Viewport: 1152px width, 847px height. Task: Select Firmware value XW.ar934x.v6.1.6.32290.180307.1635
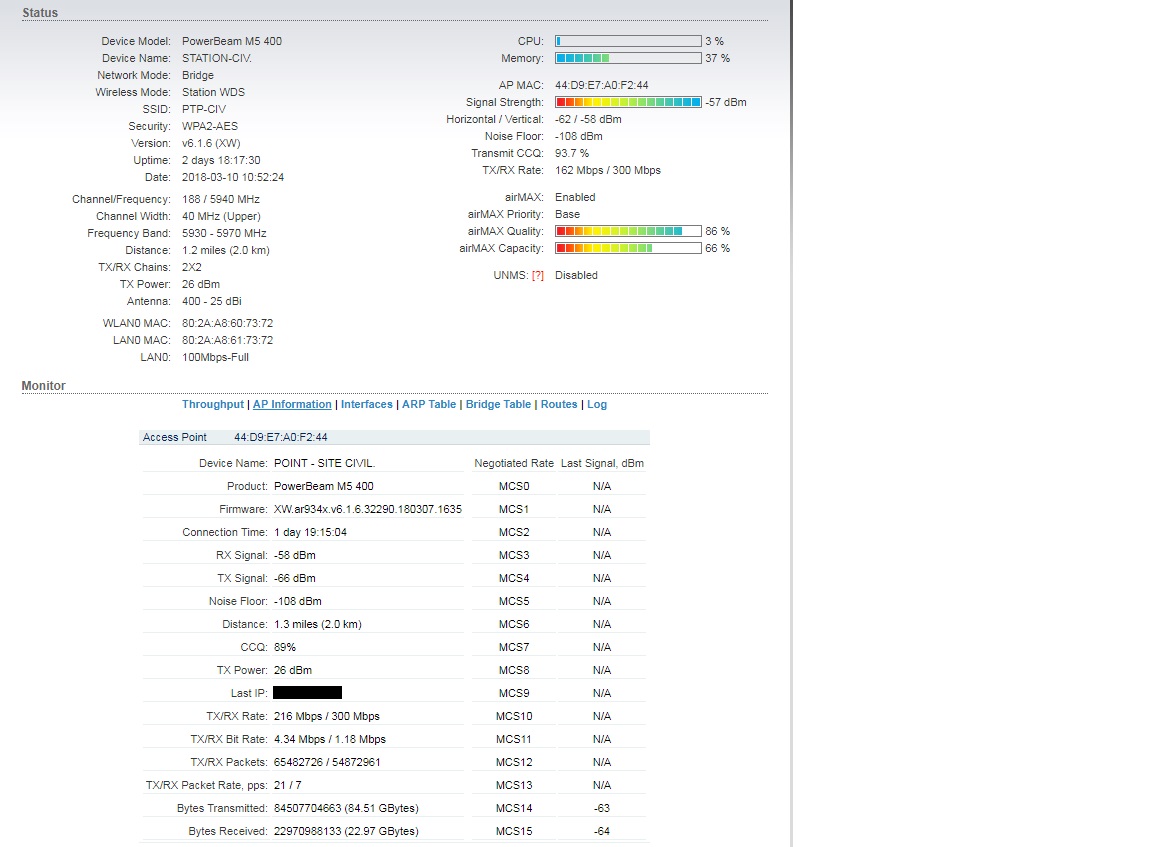coord(368,509)
